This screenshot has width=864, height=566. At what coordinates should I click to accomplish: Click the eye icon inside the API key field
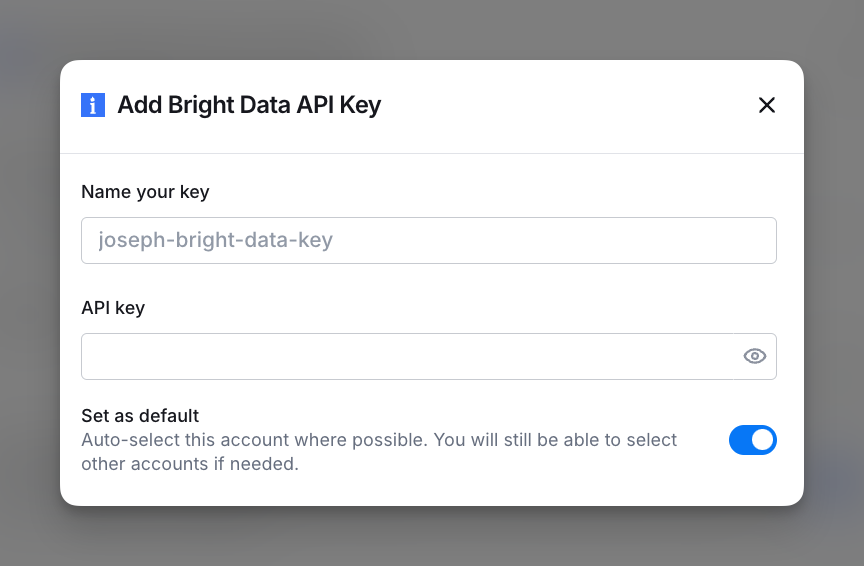click(x=755, y=356)
